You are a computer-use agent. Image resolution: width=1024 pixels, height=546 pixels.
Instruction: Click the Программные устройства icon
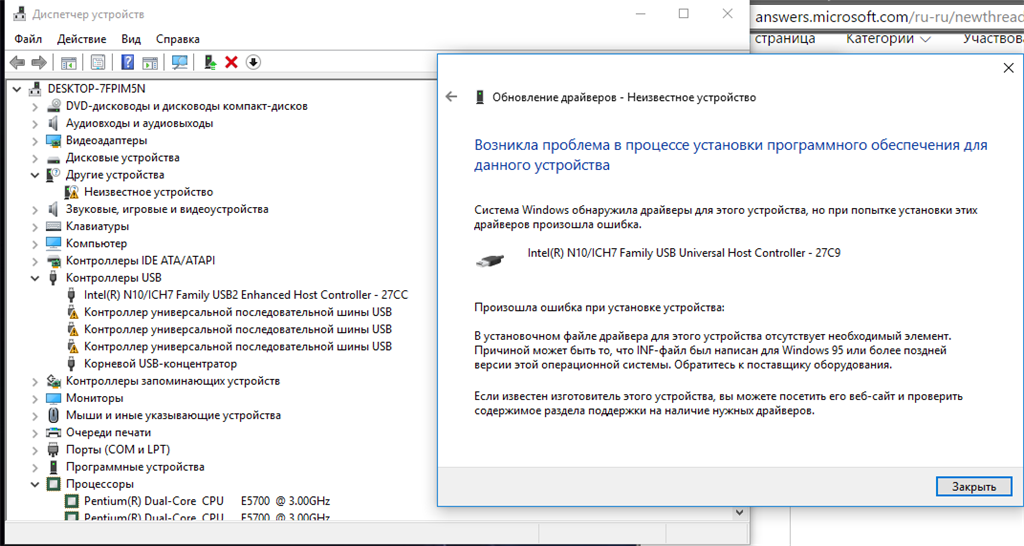pyautogui.click(x=54, y=467)
